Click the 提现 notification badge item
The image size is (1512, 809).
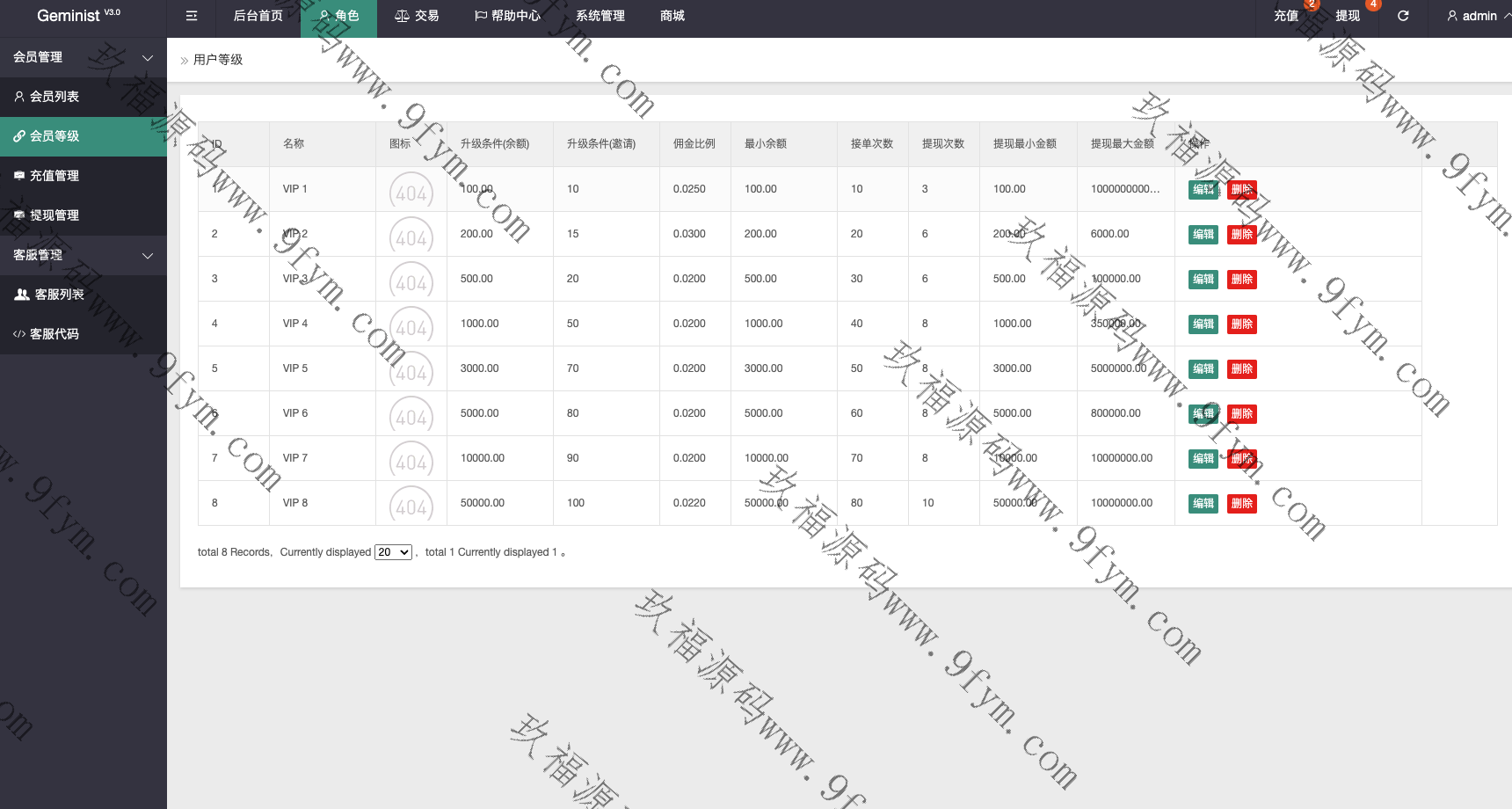[1348, 16]
